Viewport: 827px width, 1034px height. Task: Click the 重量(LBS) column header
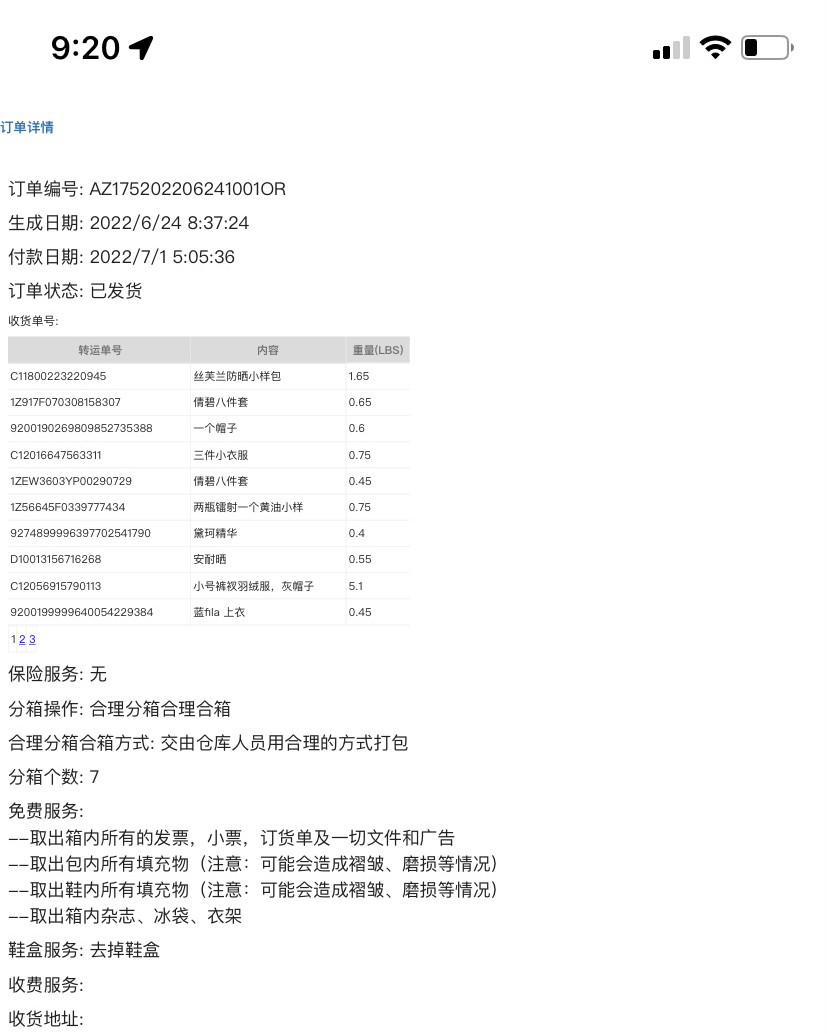(x=377, y=349)
